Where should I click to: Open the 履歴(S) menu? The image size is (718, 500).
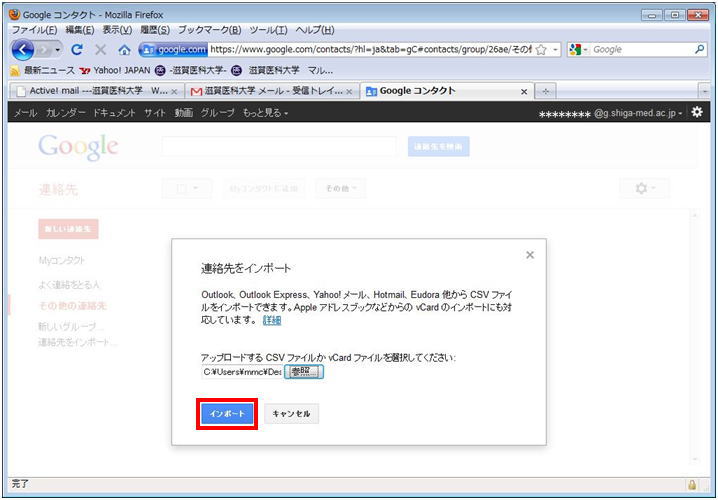[x=155, y=30]
